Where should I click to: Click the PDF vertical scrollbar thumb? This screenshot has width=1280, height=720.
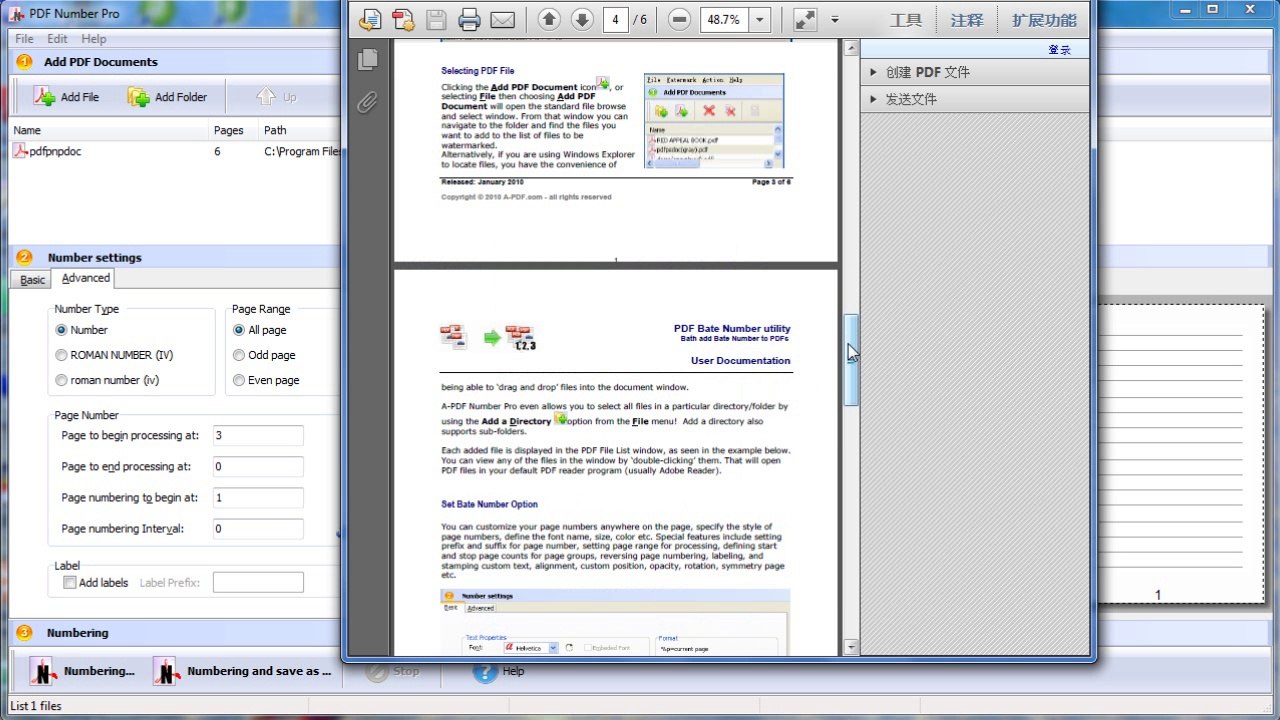[851, 360]
